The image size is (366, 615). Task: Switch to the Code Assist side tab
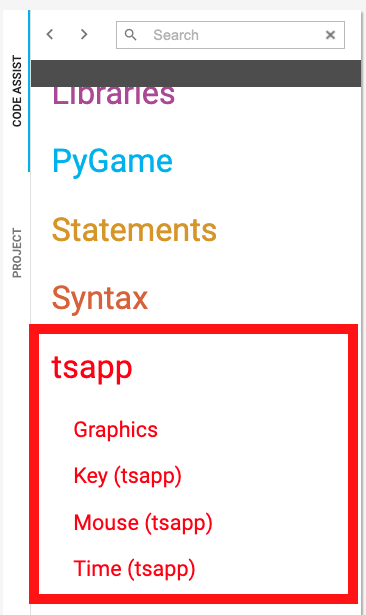pos(17,91)
